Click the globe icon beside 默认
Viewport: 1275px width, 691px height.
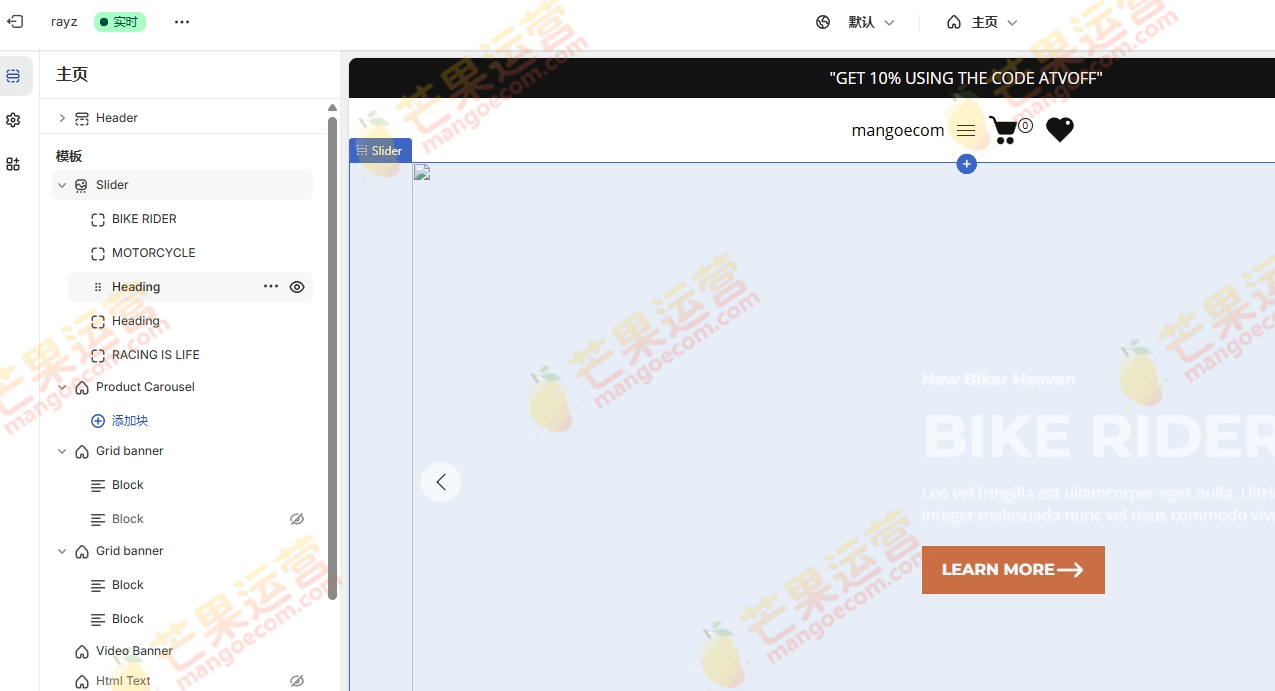tap(823, 22)
